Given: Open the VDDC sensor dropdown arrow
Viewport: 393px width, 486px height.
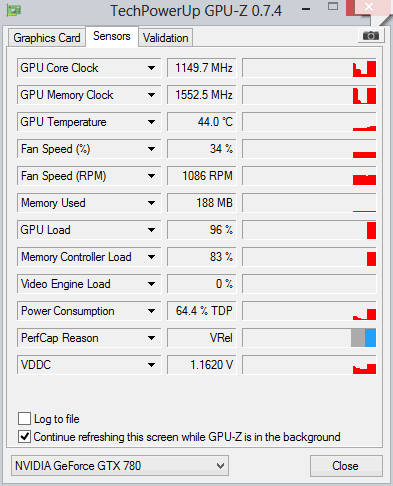Looking at the screenshot, I should tap(151, 365).
